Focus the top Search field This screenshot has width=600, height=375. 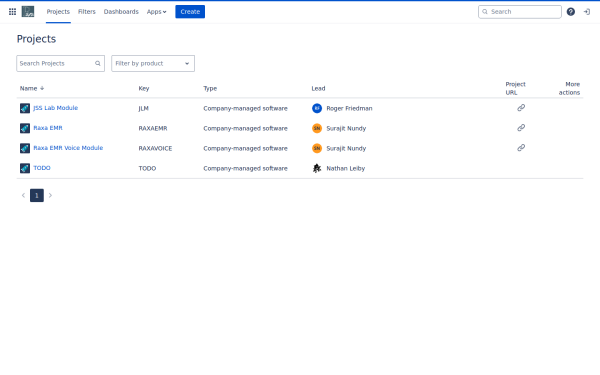point(520,12)
